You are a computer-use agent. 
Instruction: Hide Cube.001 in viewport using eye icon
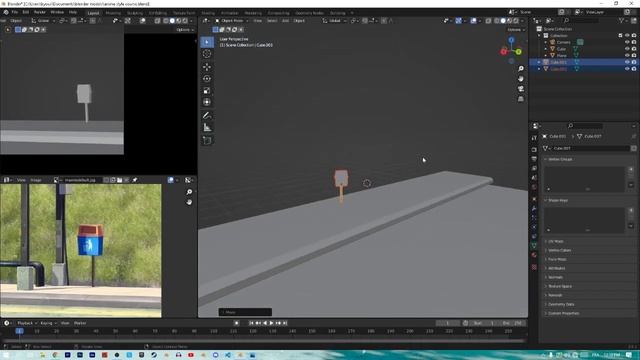pos(627,62)
